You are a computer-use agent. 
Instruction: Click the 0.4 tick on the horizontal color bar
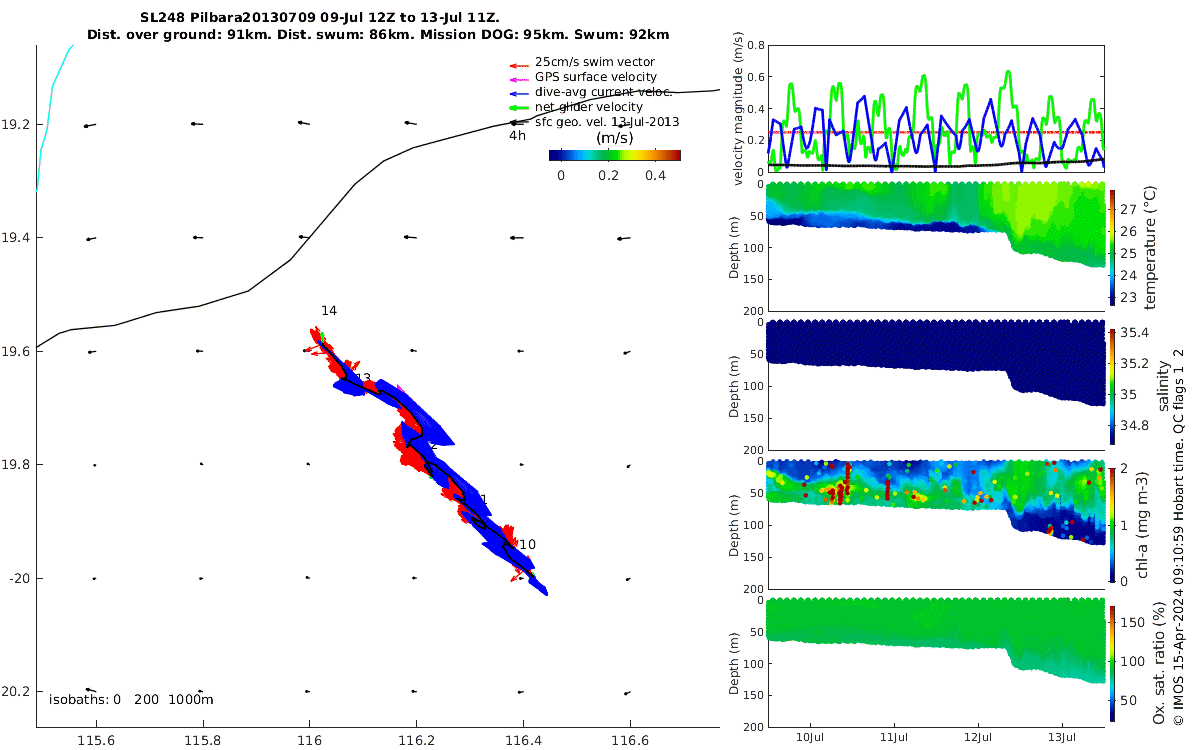point(655,175)
